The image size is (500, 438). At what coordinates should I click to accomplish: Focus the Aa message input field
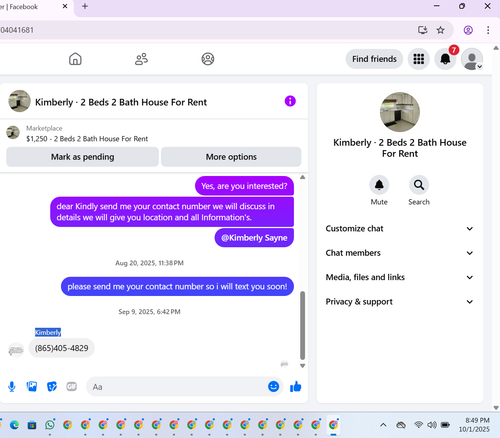(177, 387)
